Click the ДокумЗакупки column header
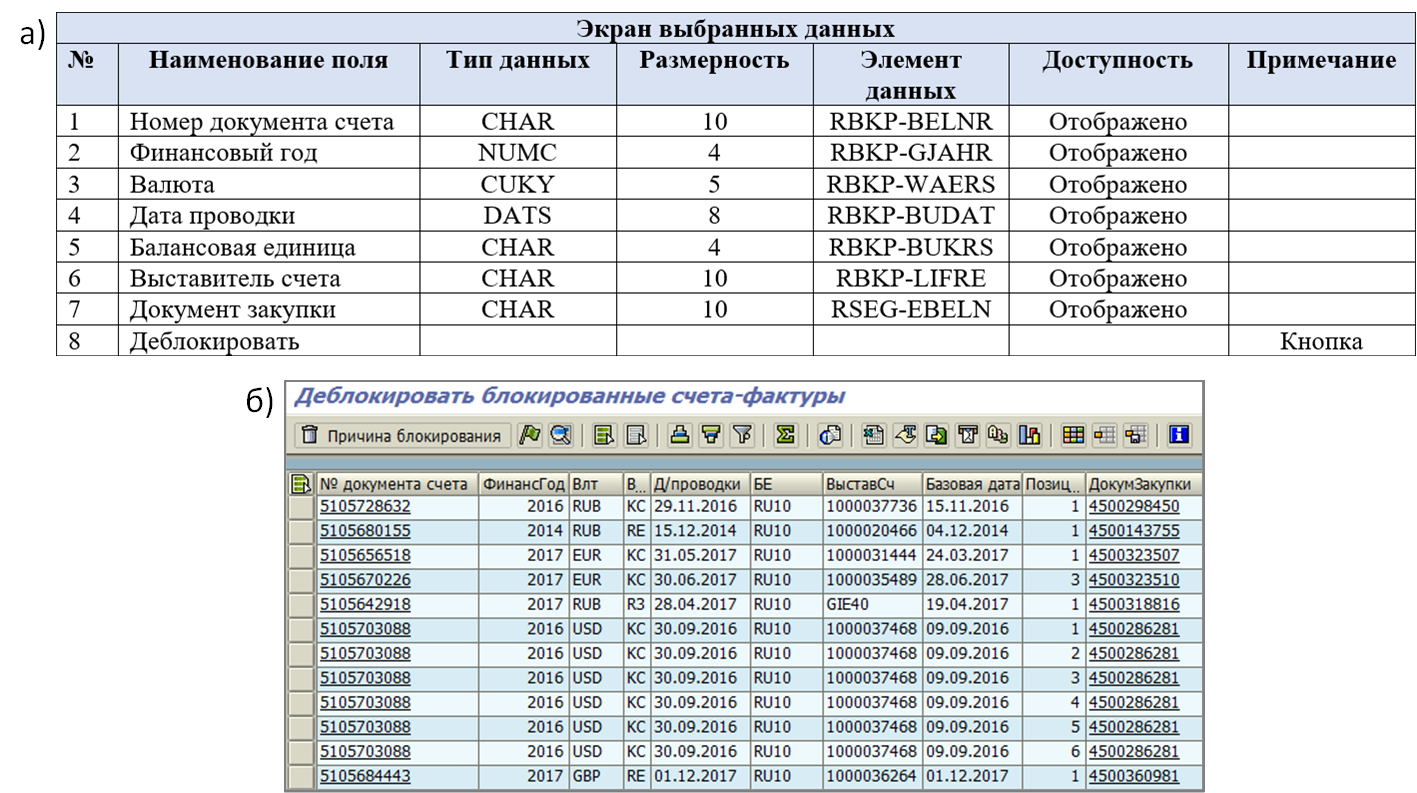The height and width of the screenshot is (793, 1417). pyautogui.click(x=1144, y=484)
